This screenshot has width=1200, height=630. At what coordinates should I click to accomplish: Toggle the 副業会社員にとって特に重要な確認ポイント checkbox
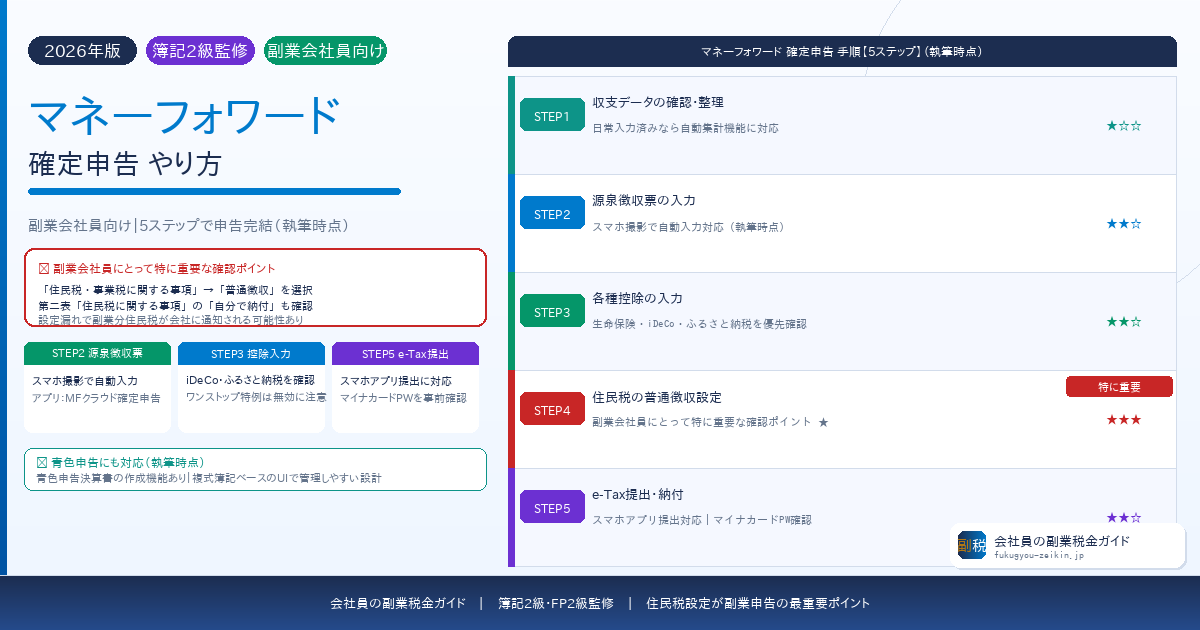point(44,268)
